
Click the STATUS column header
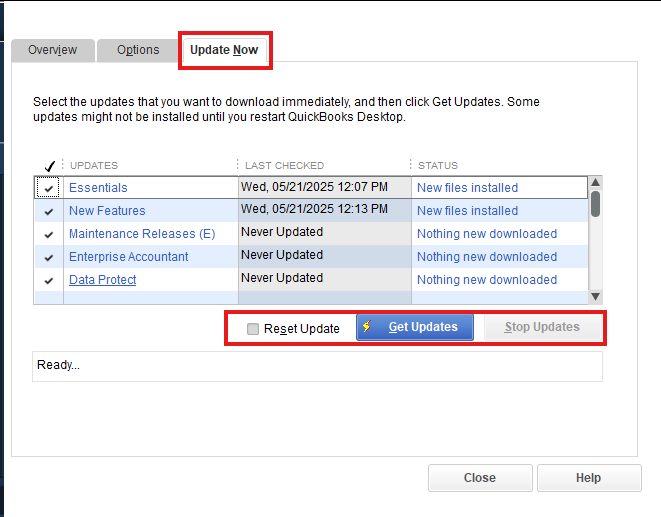pos(438,165)
